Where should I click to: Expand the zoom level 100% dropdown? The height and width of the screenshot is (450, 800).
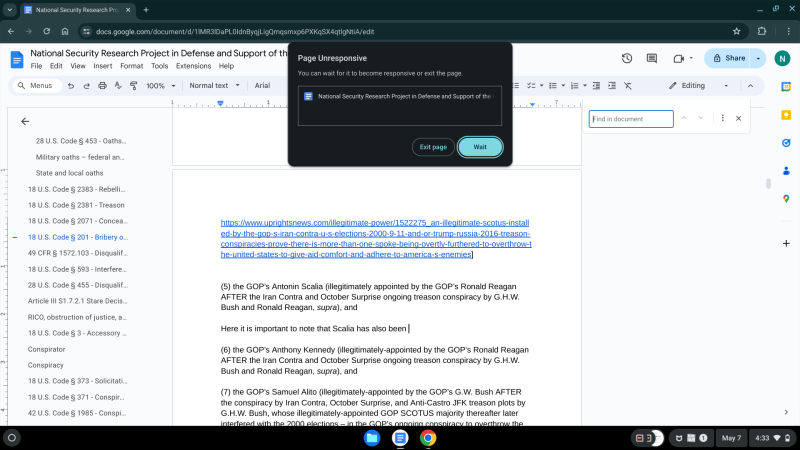pos(161,86)
